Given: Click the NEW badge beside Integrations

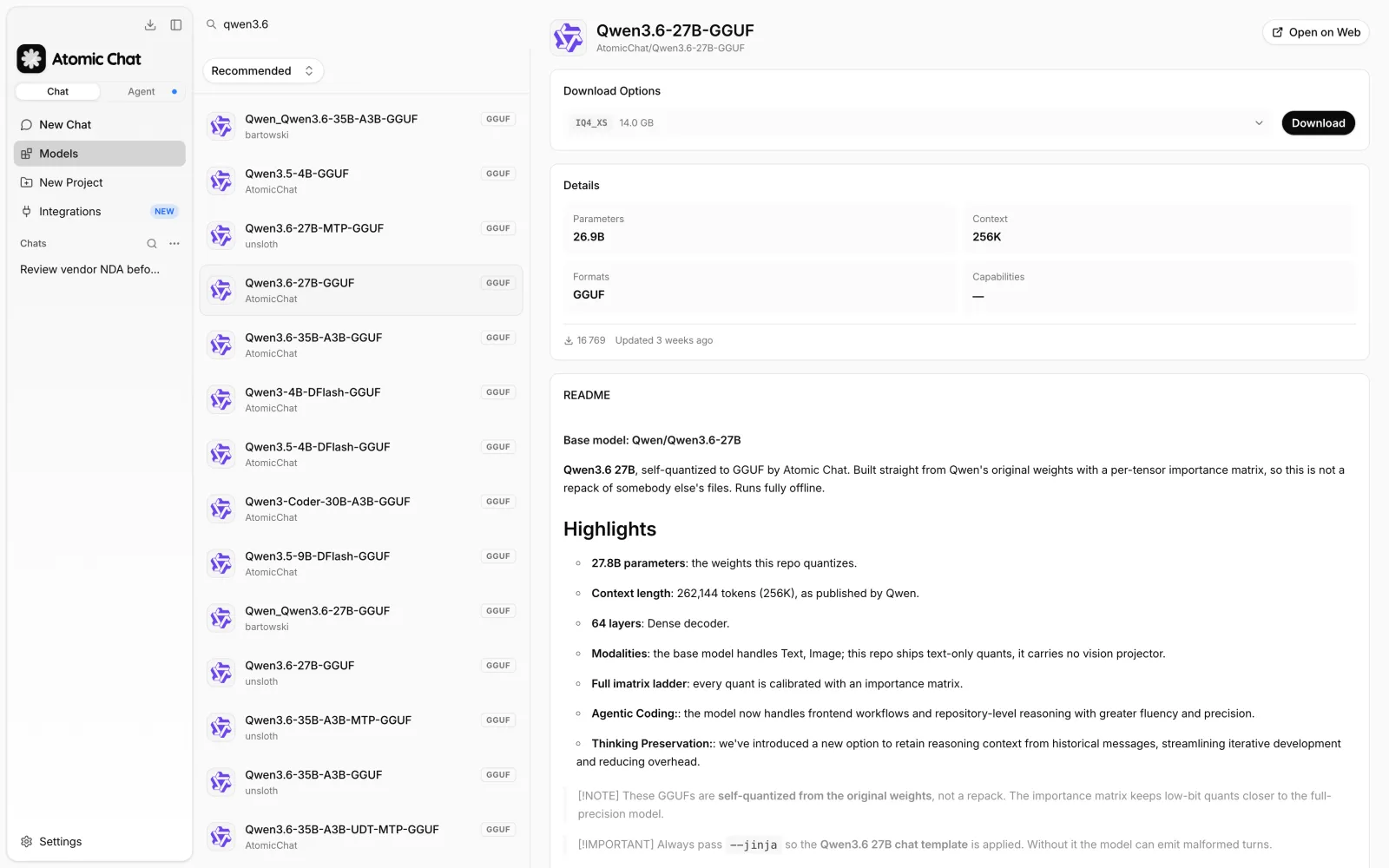Looking at the screenshot, I should point(164,212).
